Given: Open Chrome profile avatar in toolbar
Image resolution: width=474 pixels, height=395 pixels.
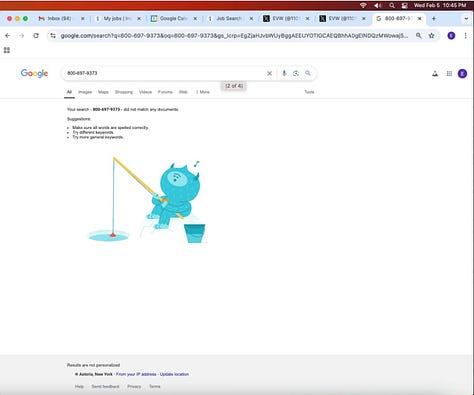Looking at the screenshot, I should point(451,36).
